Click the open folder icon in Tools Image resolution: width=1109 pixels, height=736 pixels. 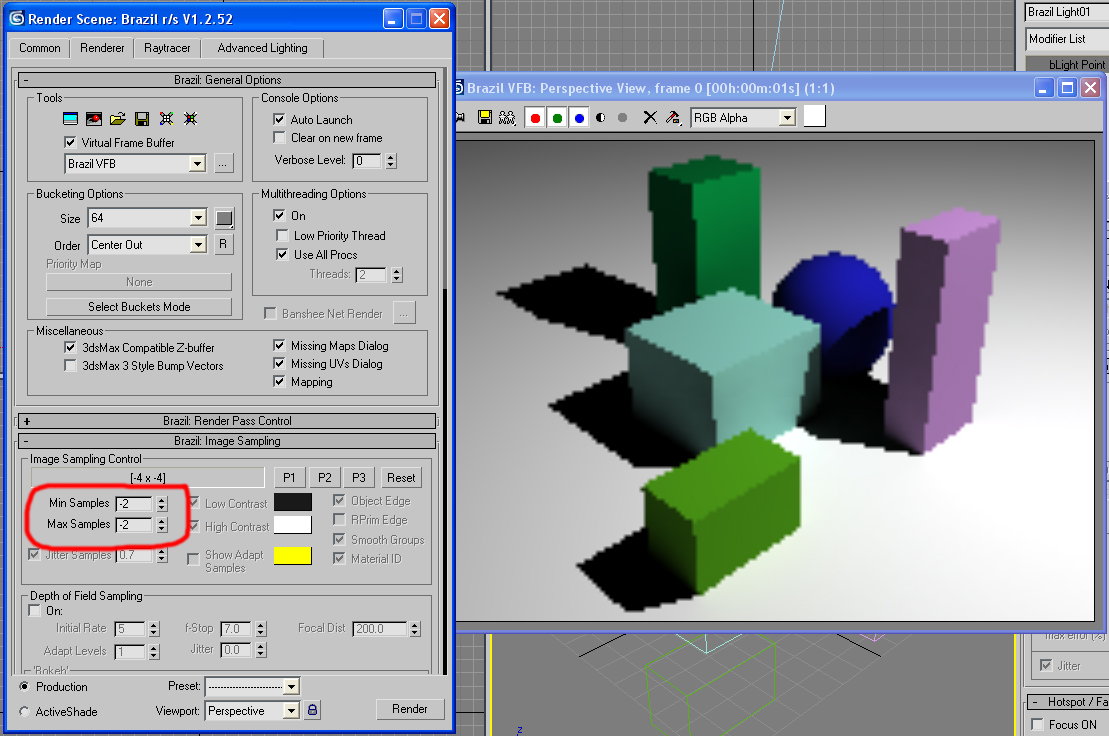[117, 119]
